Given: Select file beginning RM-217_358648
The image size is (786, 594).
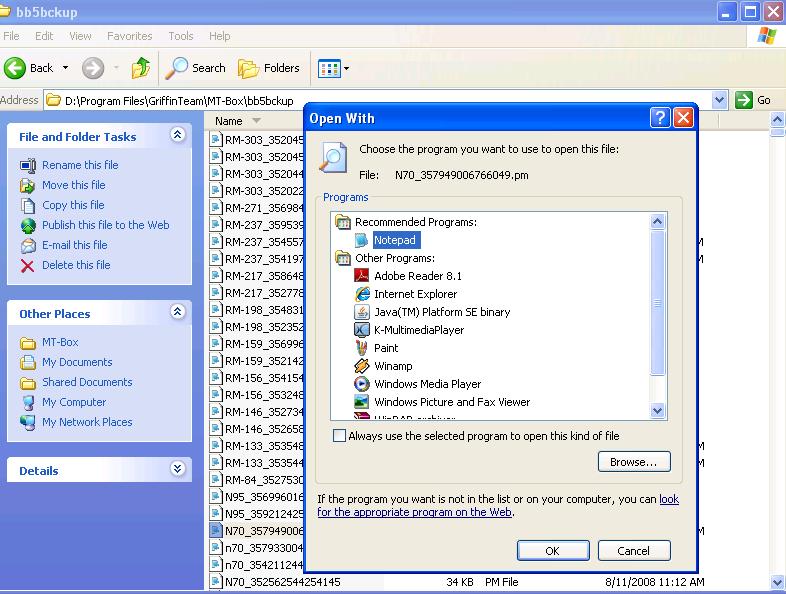Looking at the screenshot, I should tap(264, 276).
